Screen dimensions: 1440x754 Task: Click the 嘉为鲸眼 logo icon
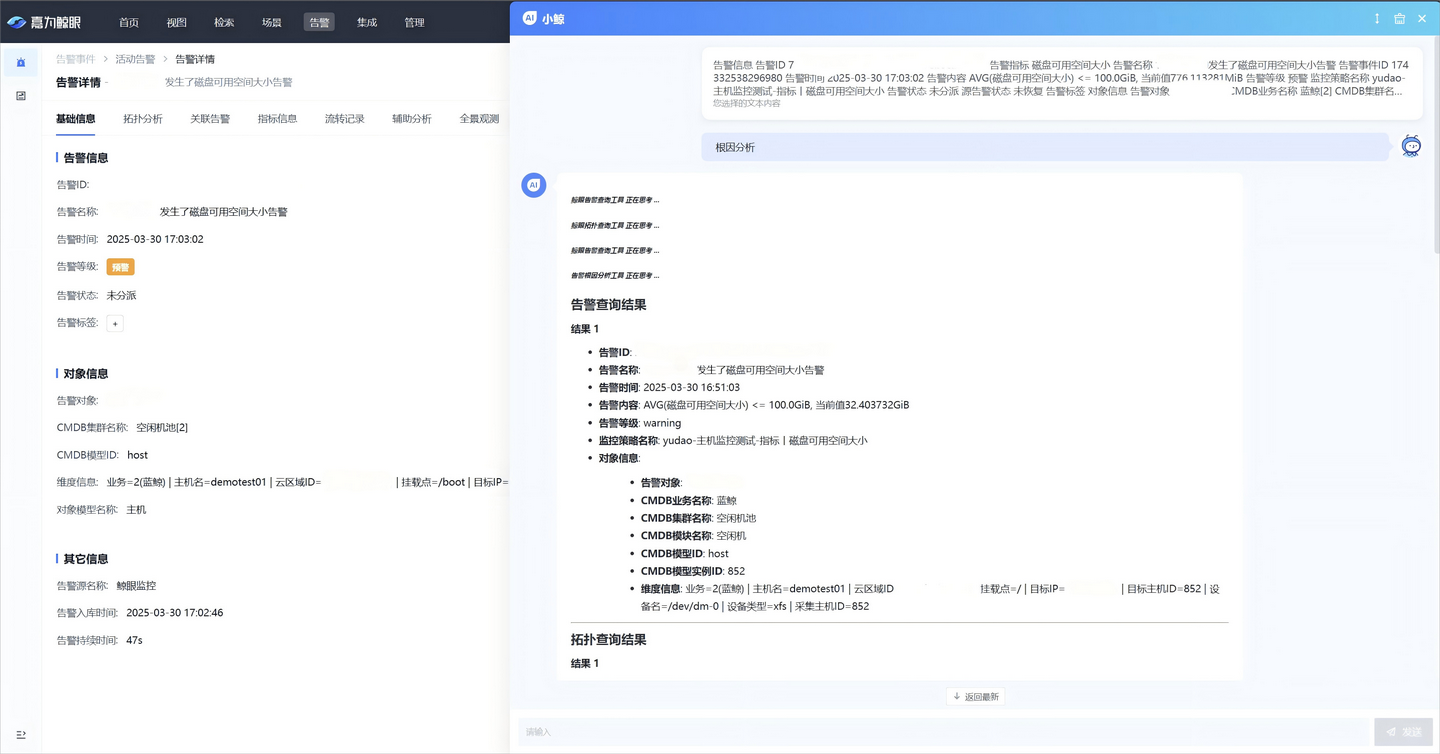(x=16, y=22)
